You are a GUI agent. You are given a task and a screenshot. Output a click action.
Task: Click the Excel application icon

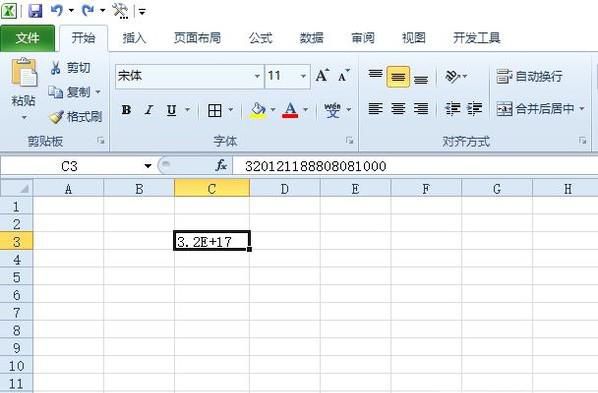click(x=9, y=10)
